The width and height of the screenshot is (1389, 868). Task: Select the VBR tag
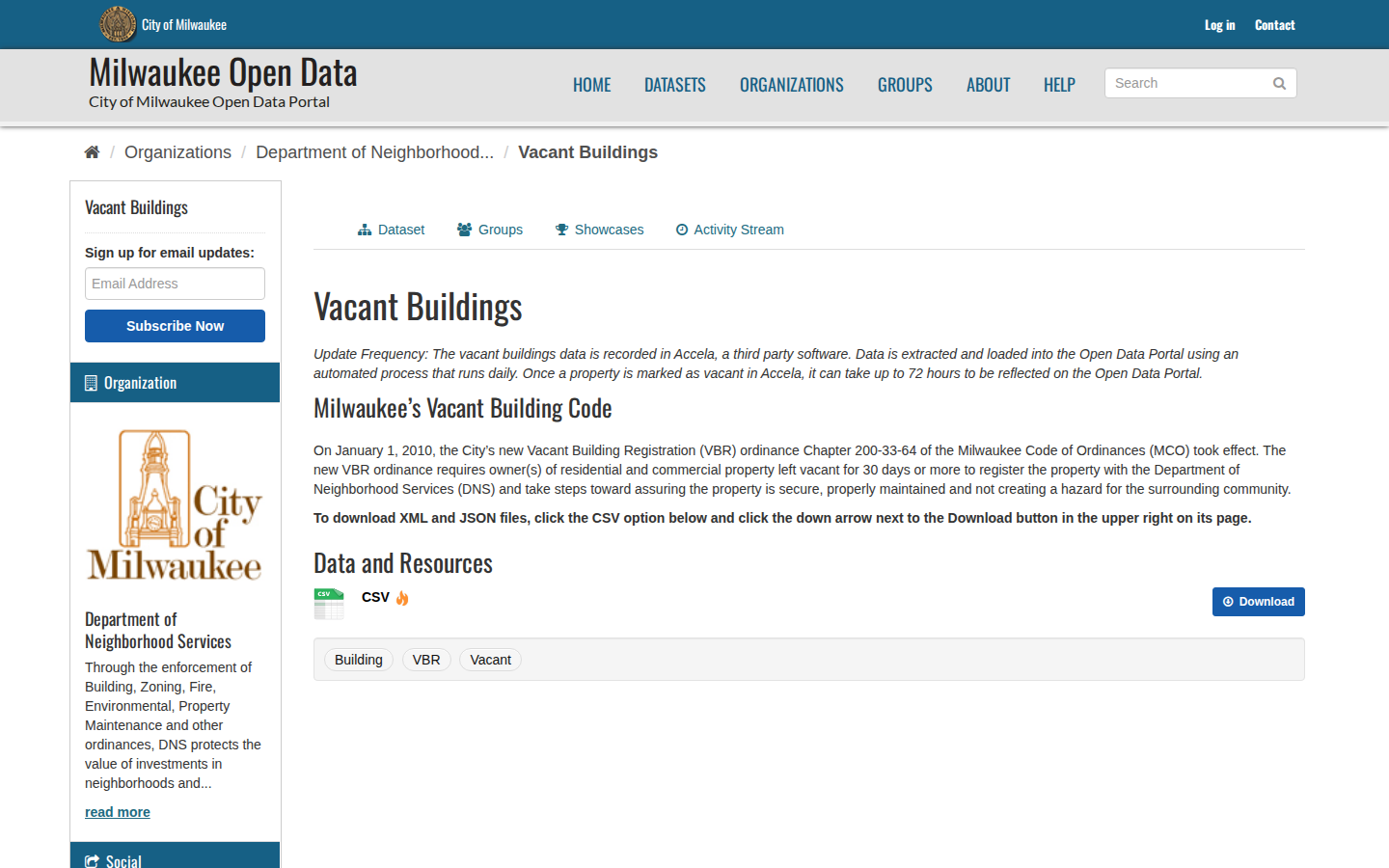pos(426,660)
